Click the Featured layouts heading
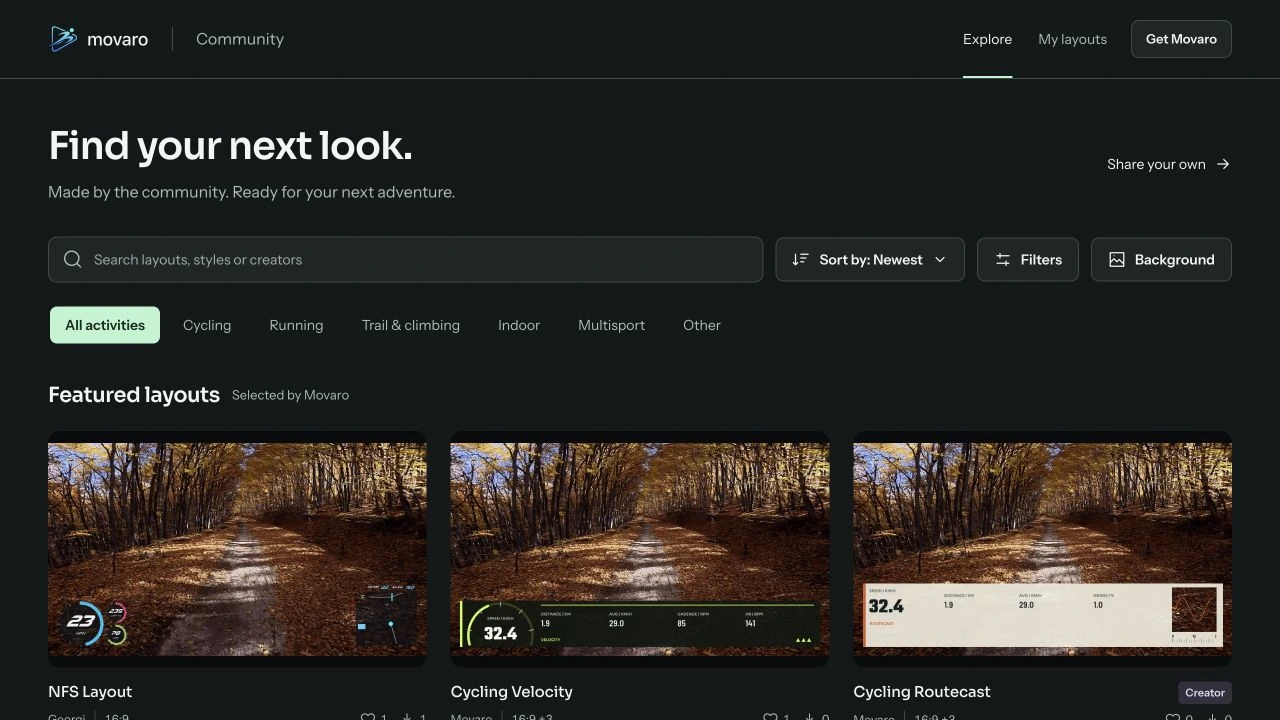This screenshot has height=720, width=1280. click(x=134, y=394)
